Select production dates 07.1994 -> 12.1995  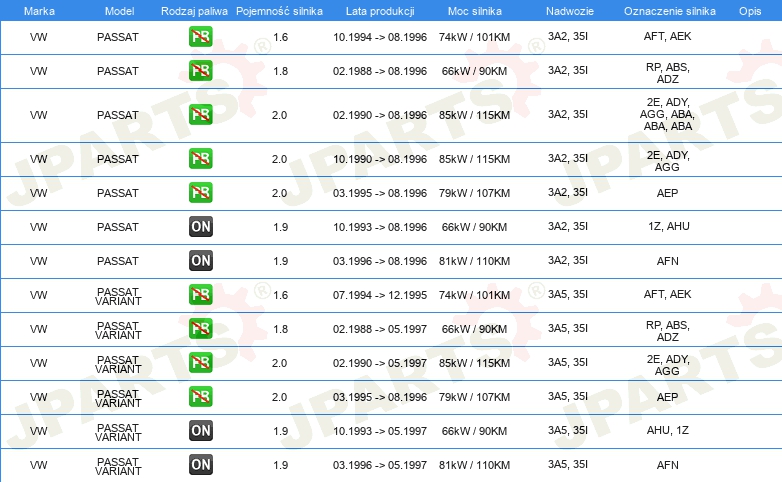point(380,295)
